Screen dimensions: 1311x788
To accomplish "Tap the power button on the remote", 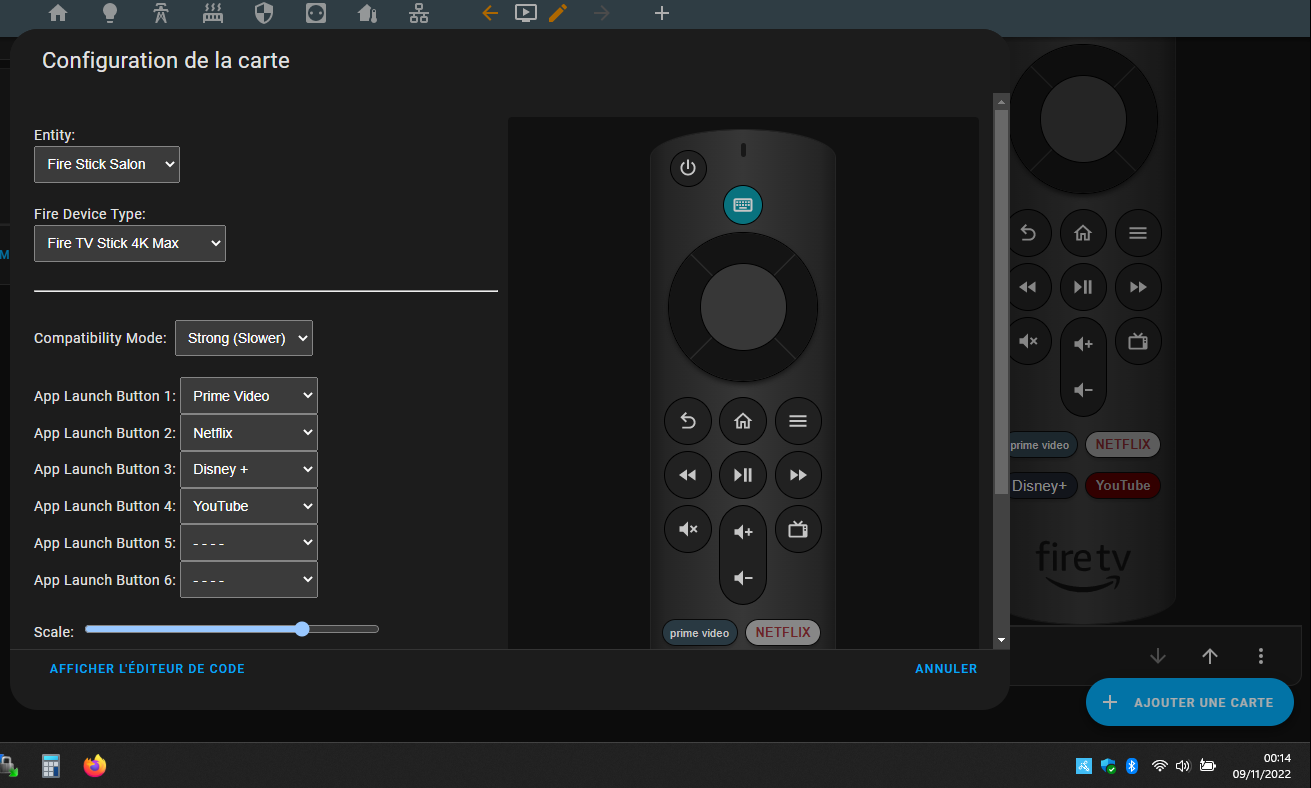I will pyautogui.click(x=688, y=168).
